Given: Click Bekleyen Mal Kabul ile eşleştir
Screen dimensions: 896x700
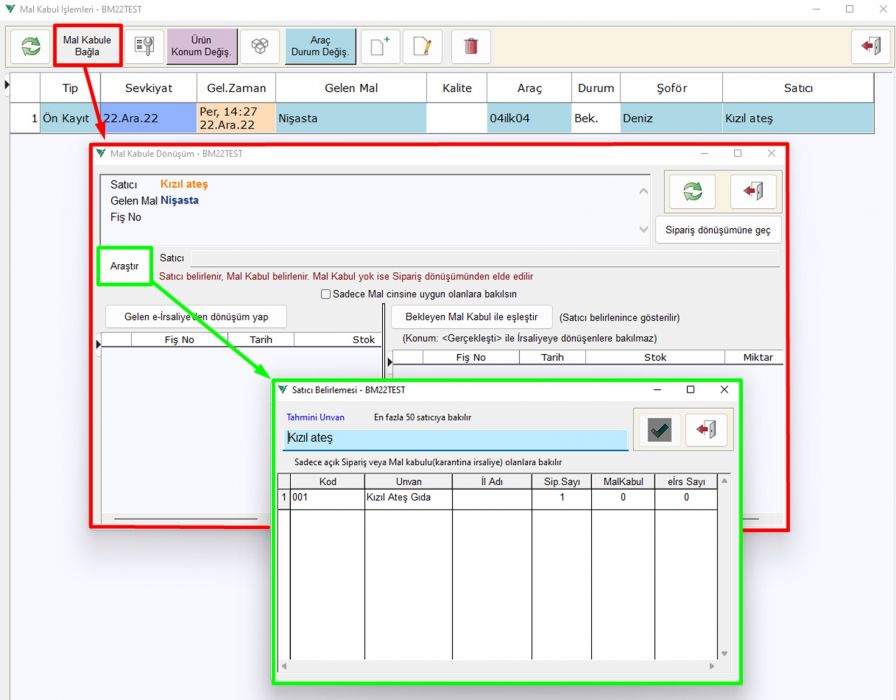Looking at the screenshot, I should point(471,317).
